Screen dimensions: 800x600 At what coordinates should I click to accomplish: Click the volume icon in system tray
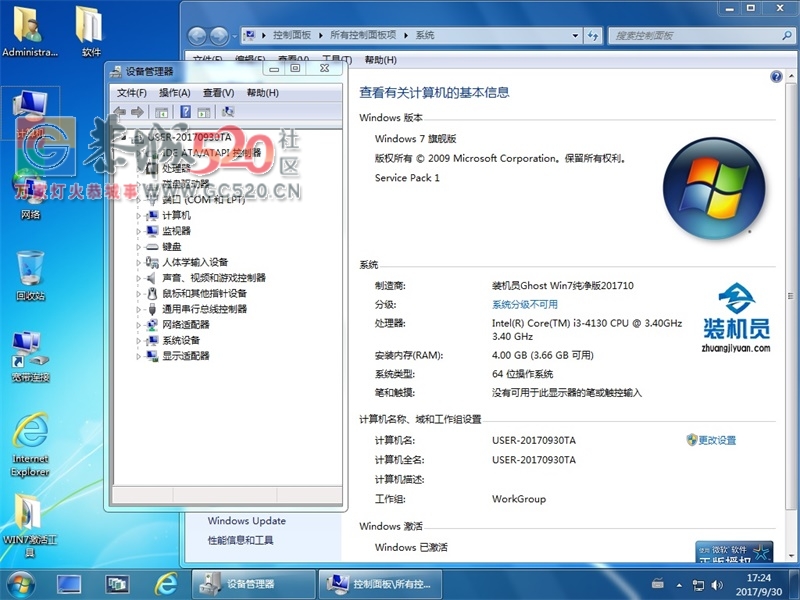pos(717,585)
